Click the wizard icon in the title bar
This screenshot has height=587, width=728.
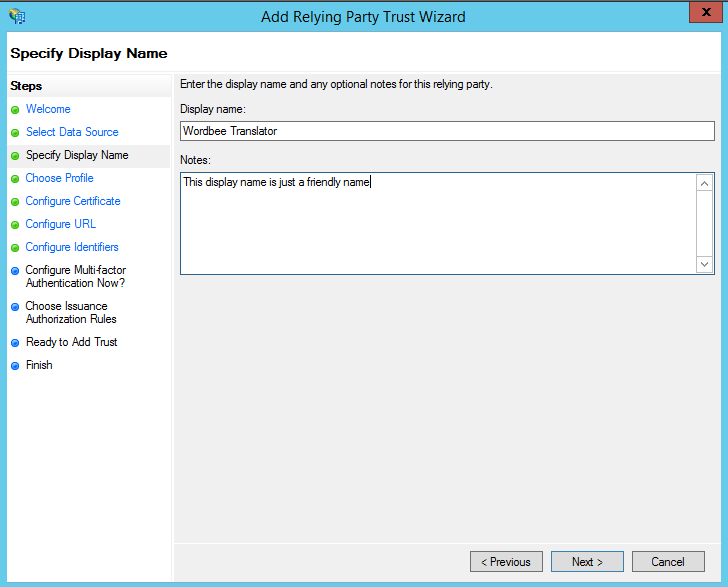pyautogui.click(x=17, y=16)
